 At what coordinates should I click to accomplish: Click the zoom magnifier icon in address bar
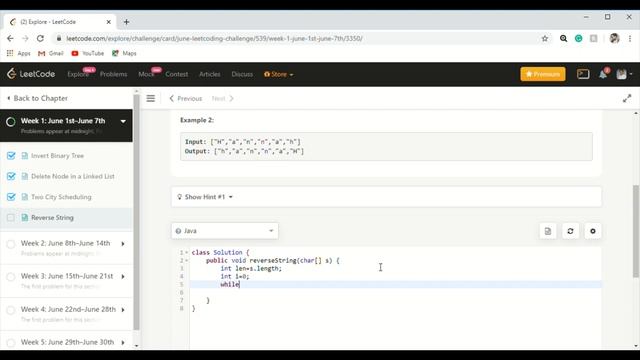563,38
